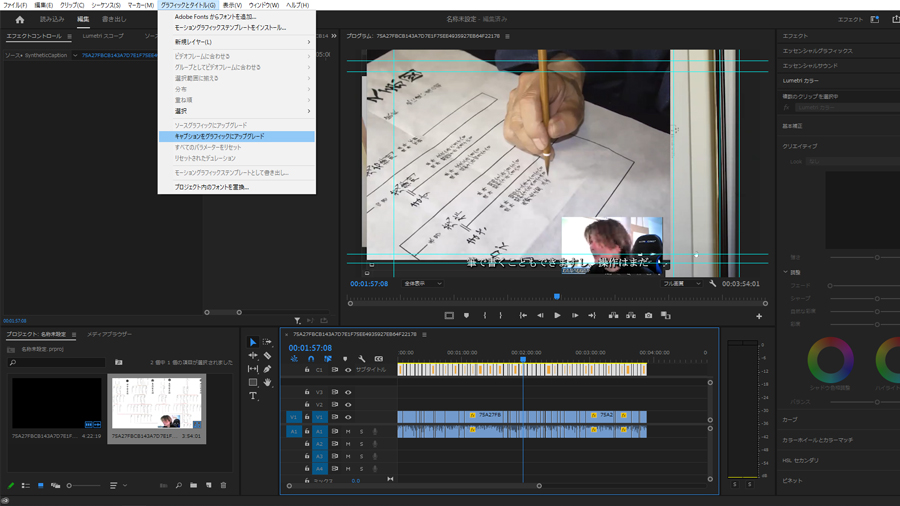Screen dimensions: 900x506
Task: Select the Ripple Edit tool
Action: 253,356
